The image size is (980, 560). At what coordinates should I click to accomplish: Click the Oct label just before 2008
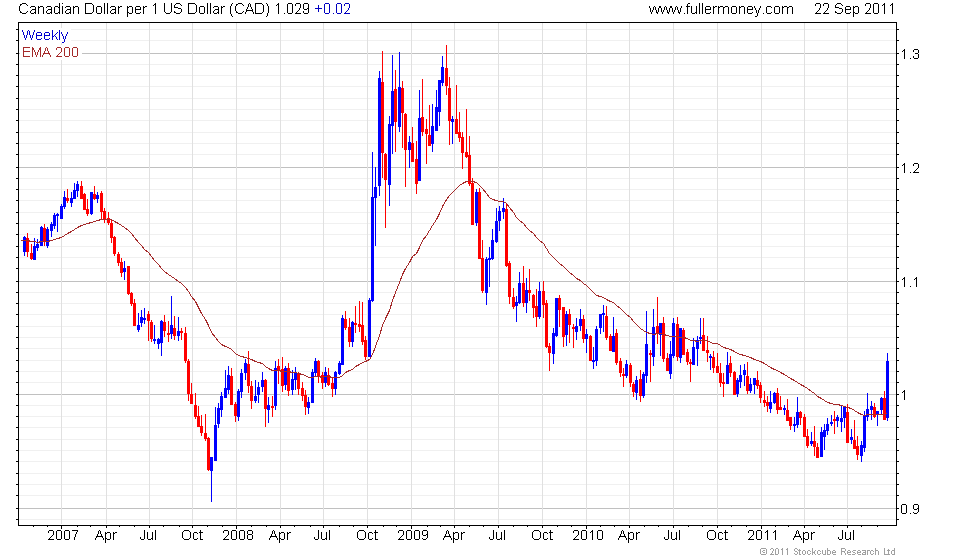point(192,536)
